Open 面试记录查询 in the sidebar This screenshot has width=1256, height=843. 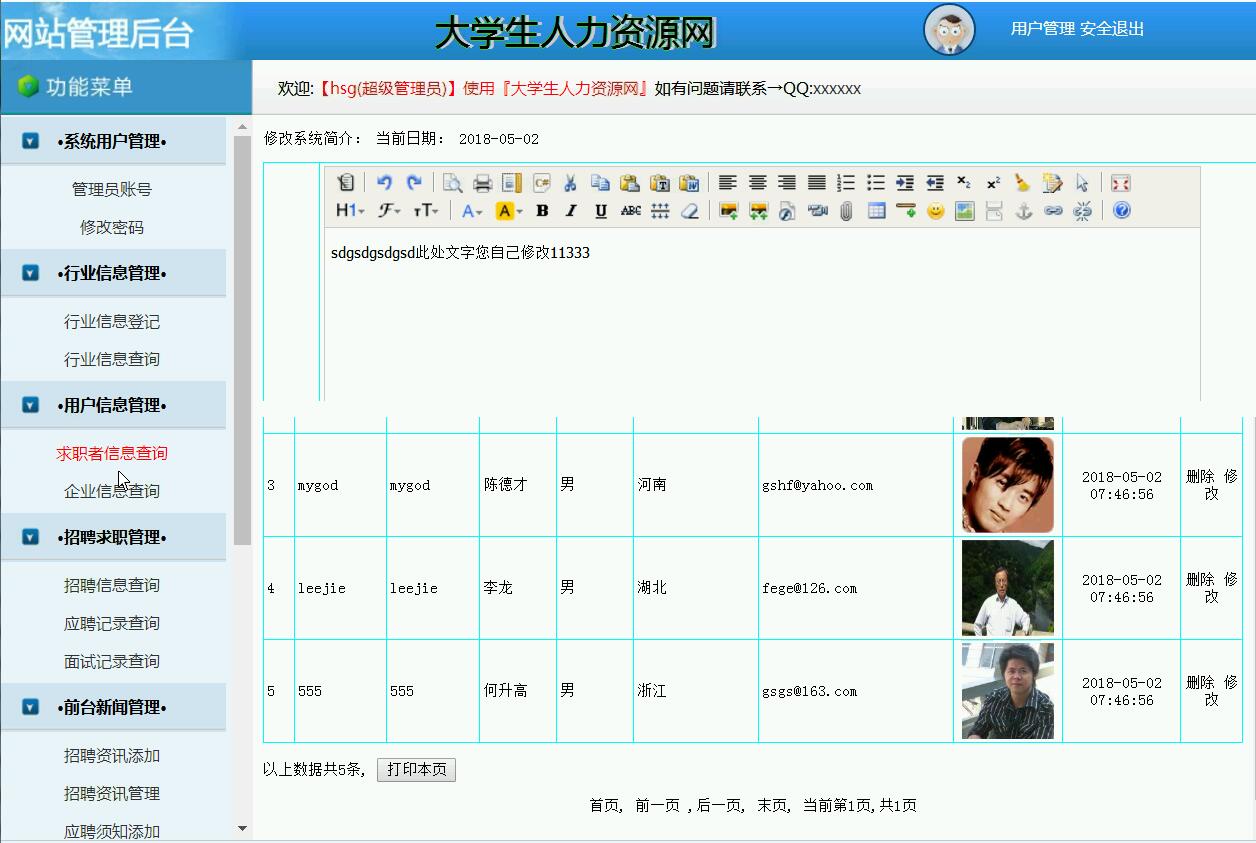coord(112,661)
